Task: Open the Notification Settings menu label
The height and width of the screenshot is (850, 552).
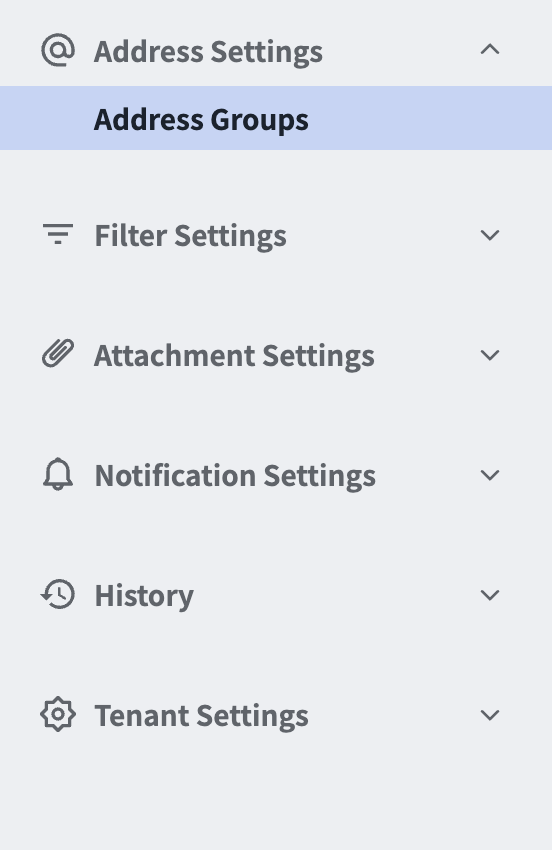Action: [235, 476]
